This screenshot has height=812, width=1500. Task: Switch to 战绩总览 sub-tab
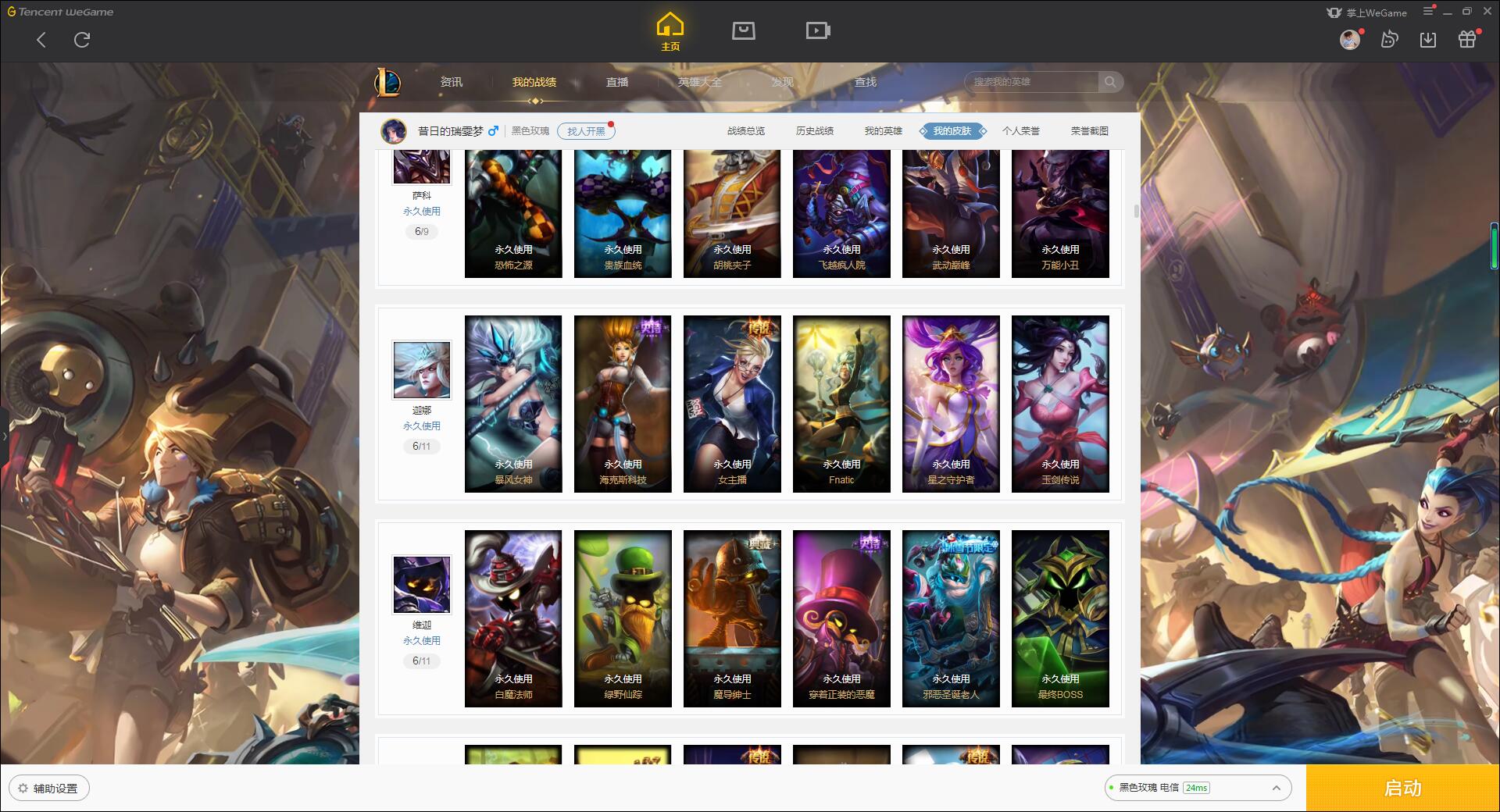coord(746,131)
